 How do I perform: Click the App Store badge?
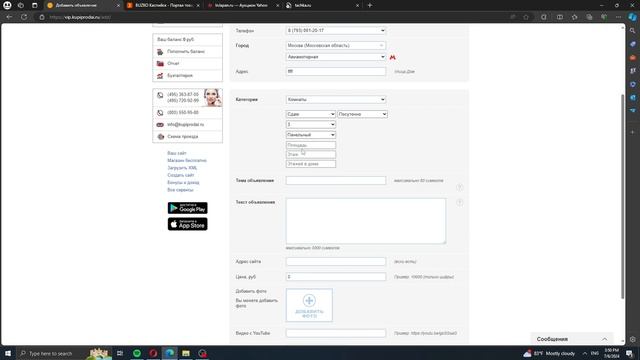[187, 224]
